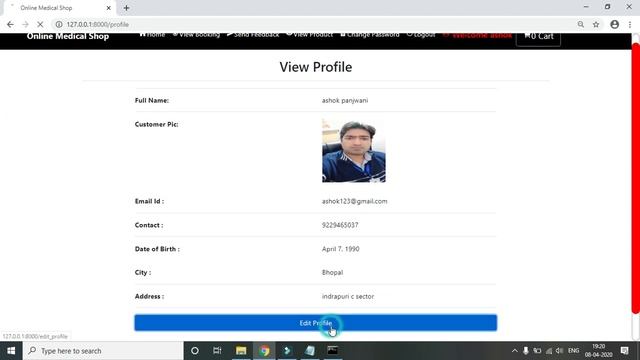This screenshot has width=640, height=360.
Task: Show hidden system tray icons
Action: 515,351
